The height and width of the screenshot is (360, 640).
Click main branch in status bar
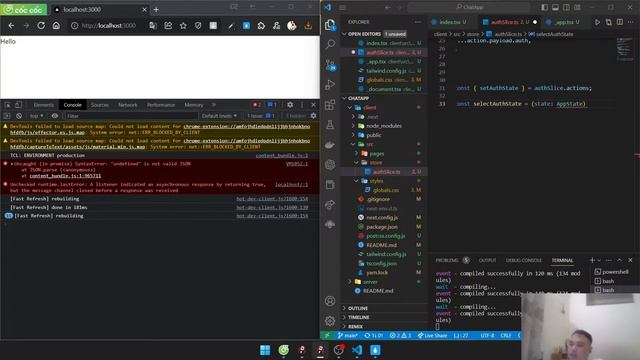point(347,336)
